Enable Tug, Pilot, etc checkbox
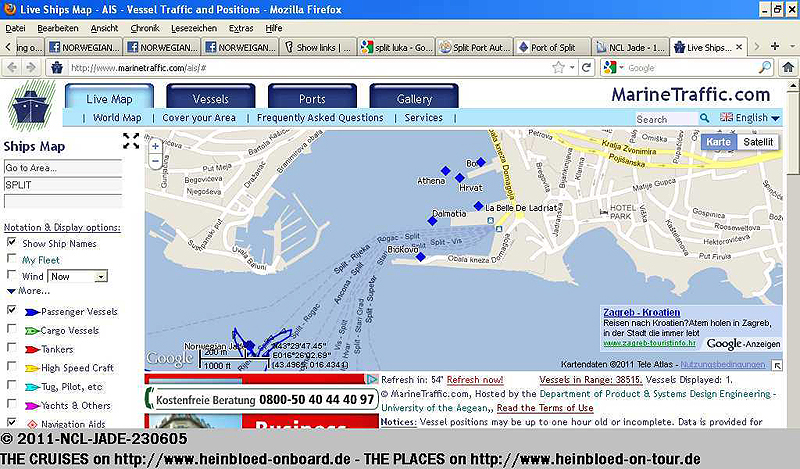Viewport: 800px width, 469px height. pyautogui.click(x=11, y=385)
